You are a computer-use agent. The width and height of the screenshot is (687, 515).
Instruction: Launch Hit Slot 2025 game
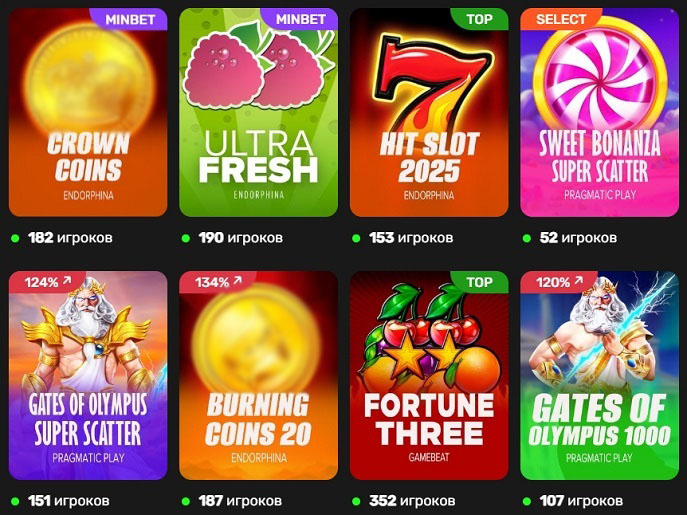pyautogui.click(x=429, y=112)
